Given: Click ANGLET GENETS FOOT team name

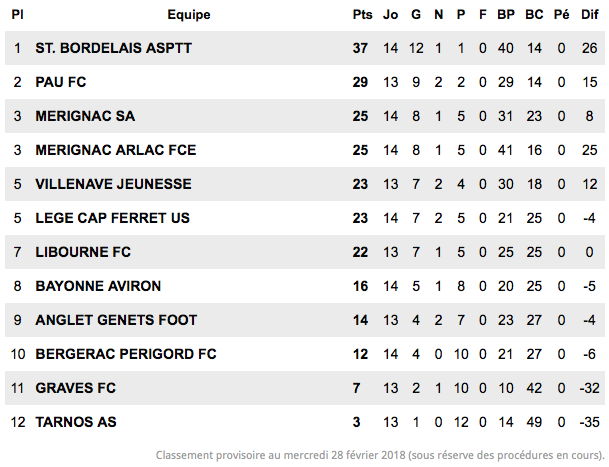Looking at the screenshot, I should coord(116,320).
